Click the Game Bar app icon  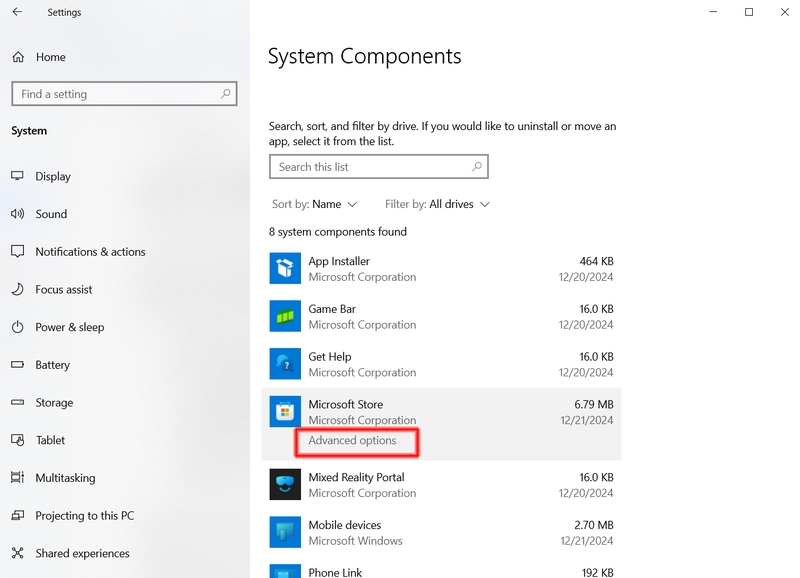click(x=285, y=316)
